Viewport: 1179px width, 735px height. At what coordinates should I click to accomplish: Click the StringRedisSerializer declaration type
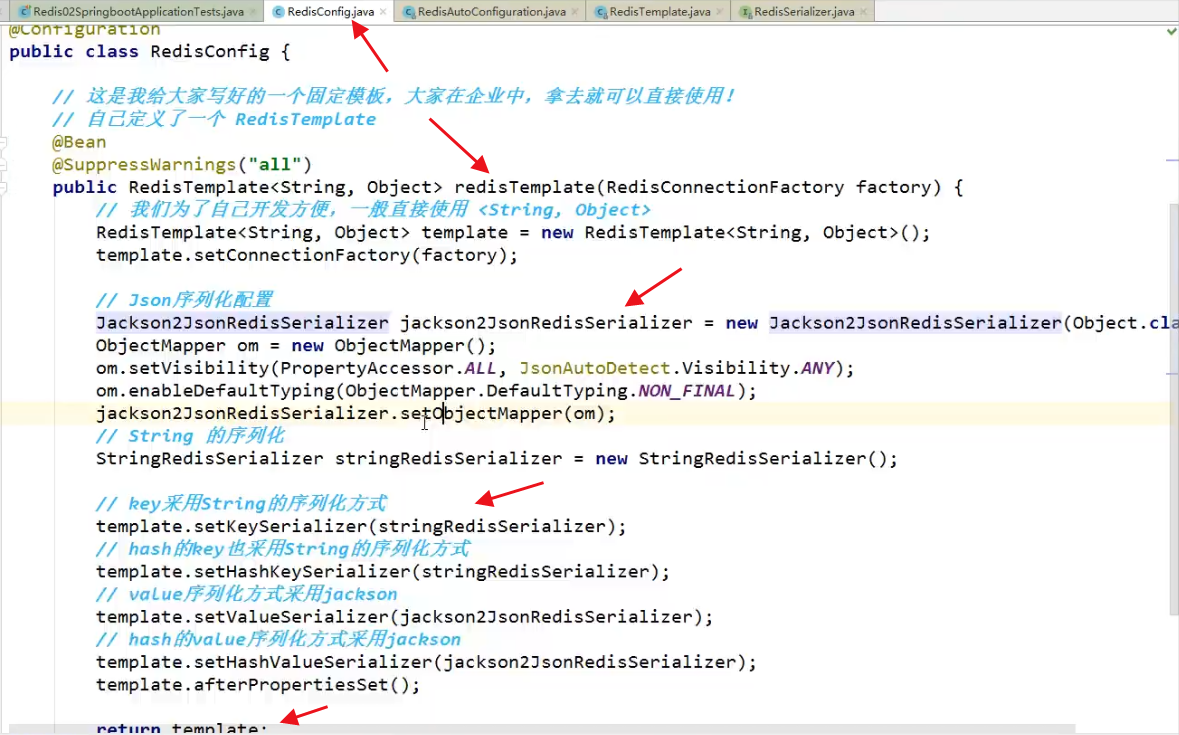[x=209, y=458]
